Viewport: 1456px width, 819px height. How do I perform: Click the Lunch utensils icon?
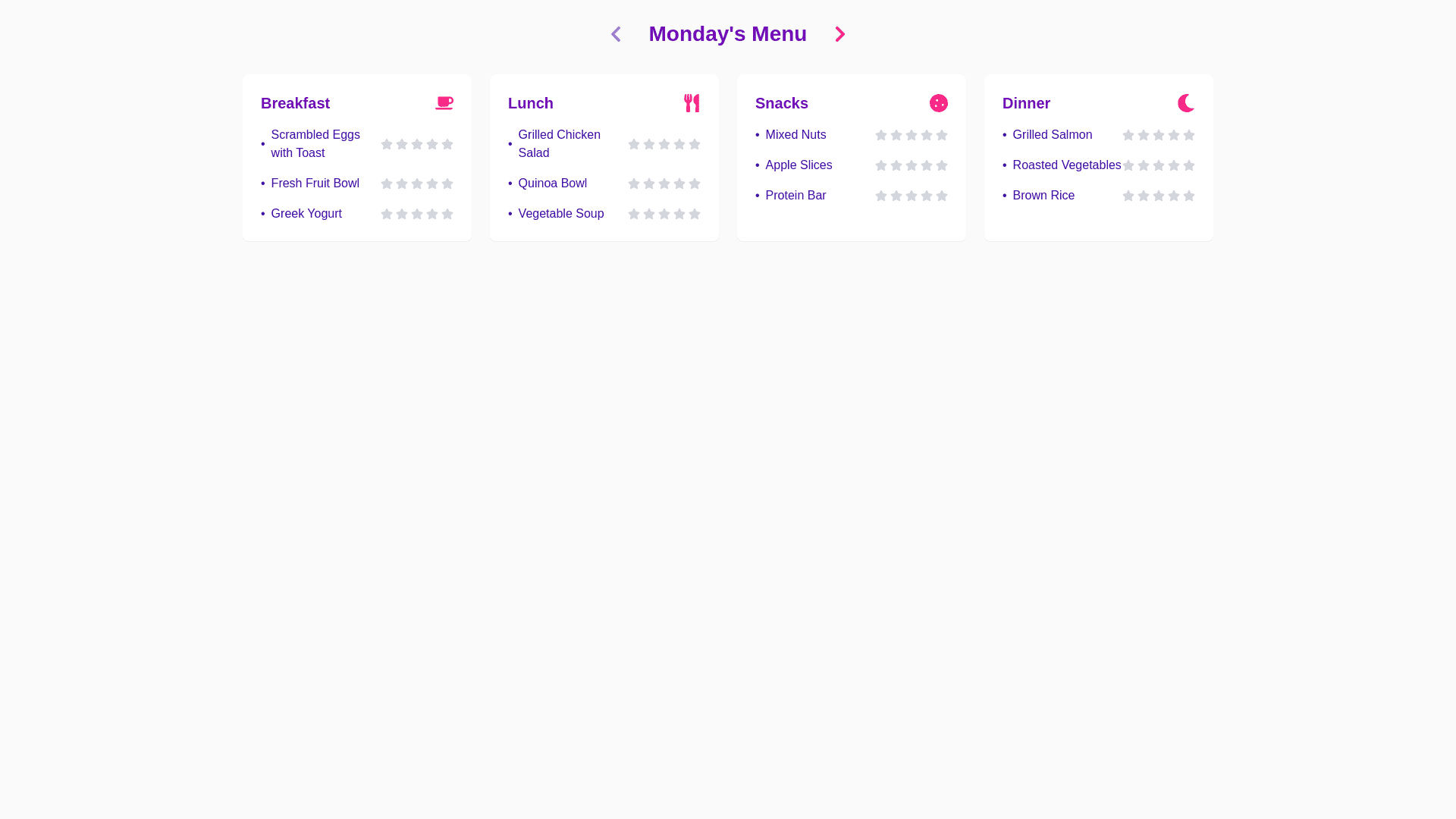tap(692, 103)
